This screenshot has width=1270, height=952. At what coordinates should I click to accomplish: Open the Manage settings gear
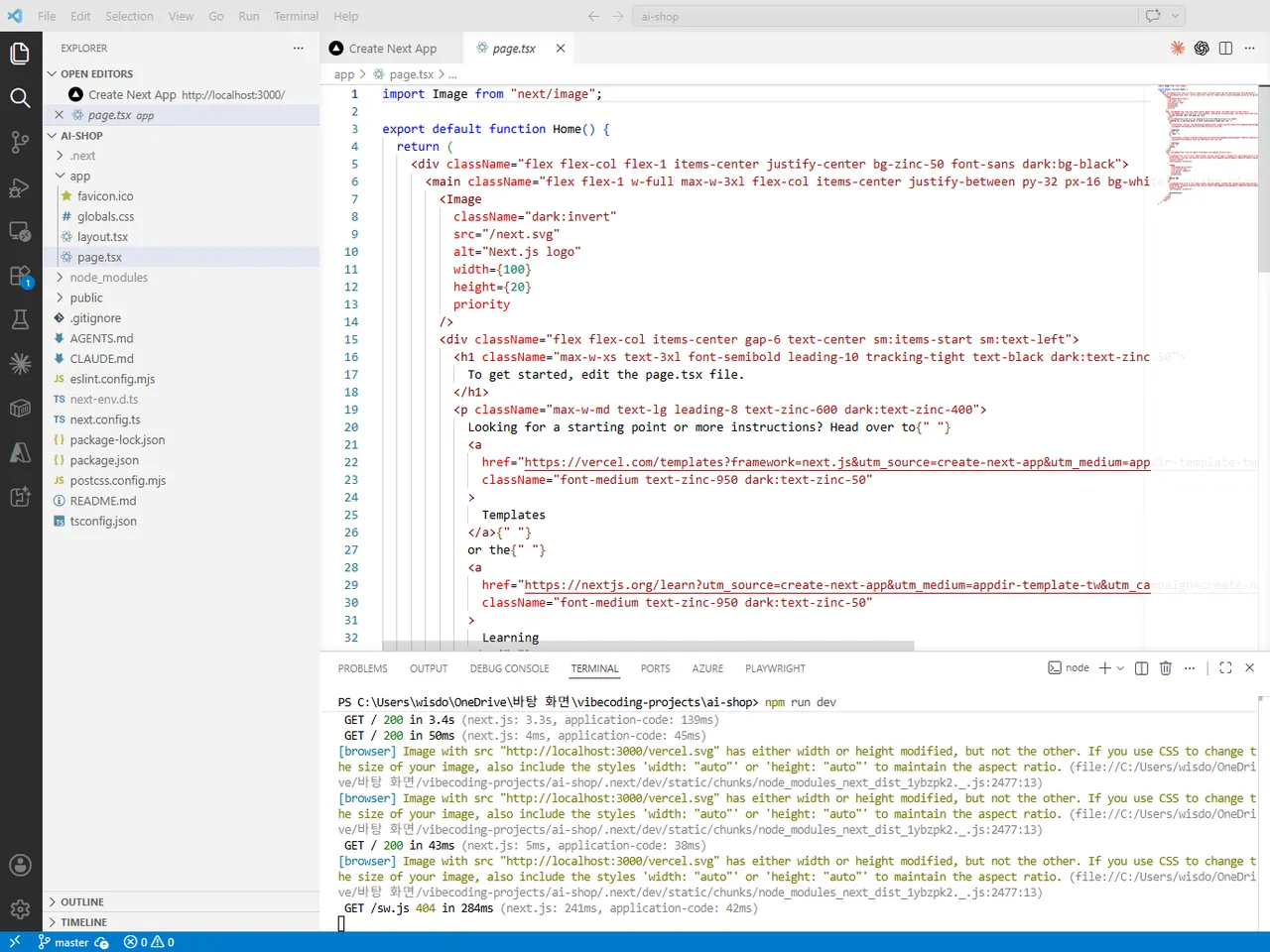pos(20,908)
